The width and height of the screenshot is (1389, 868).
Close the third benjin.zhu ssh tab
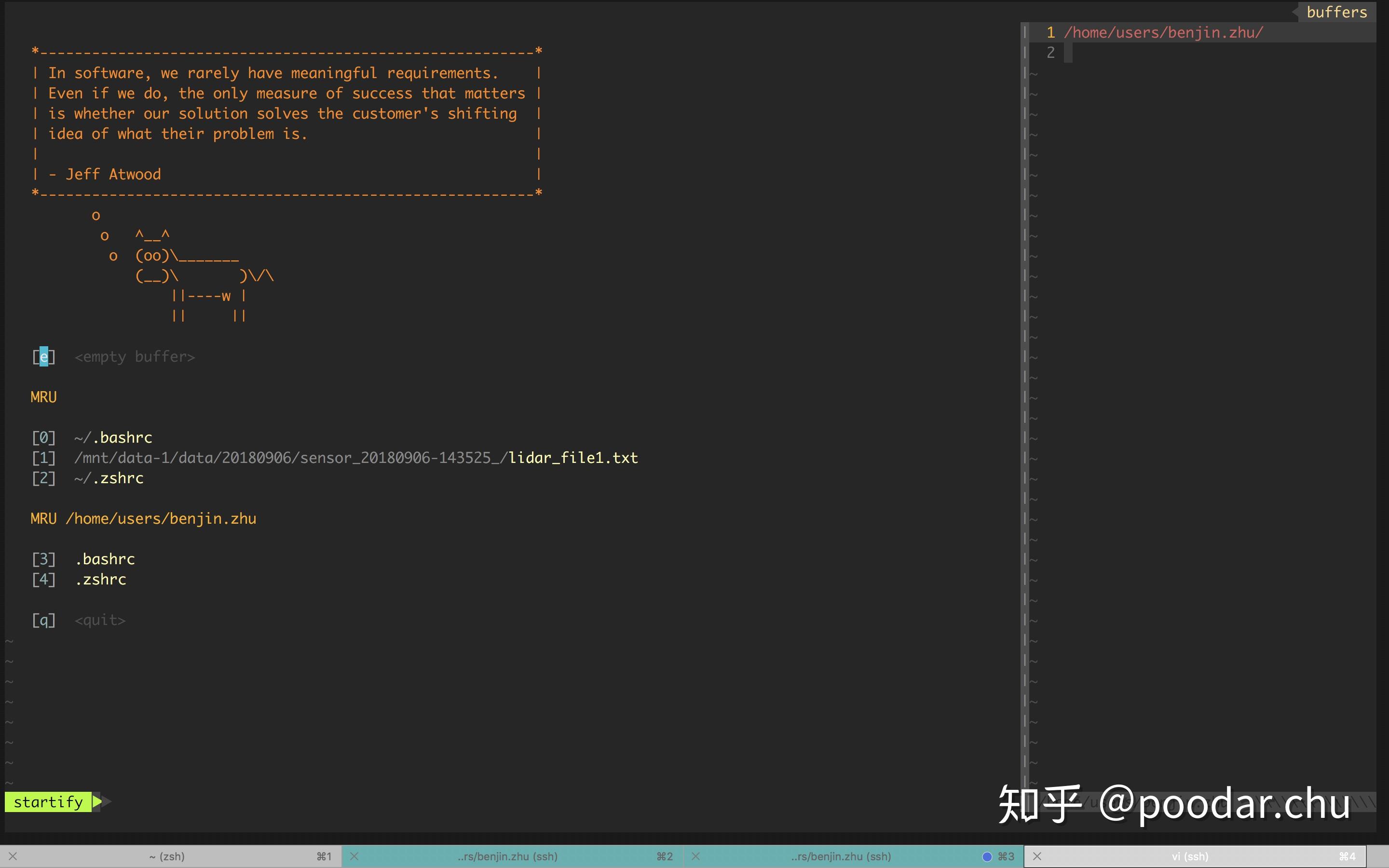pyautogui.click(x=695, y=856)
